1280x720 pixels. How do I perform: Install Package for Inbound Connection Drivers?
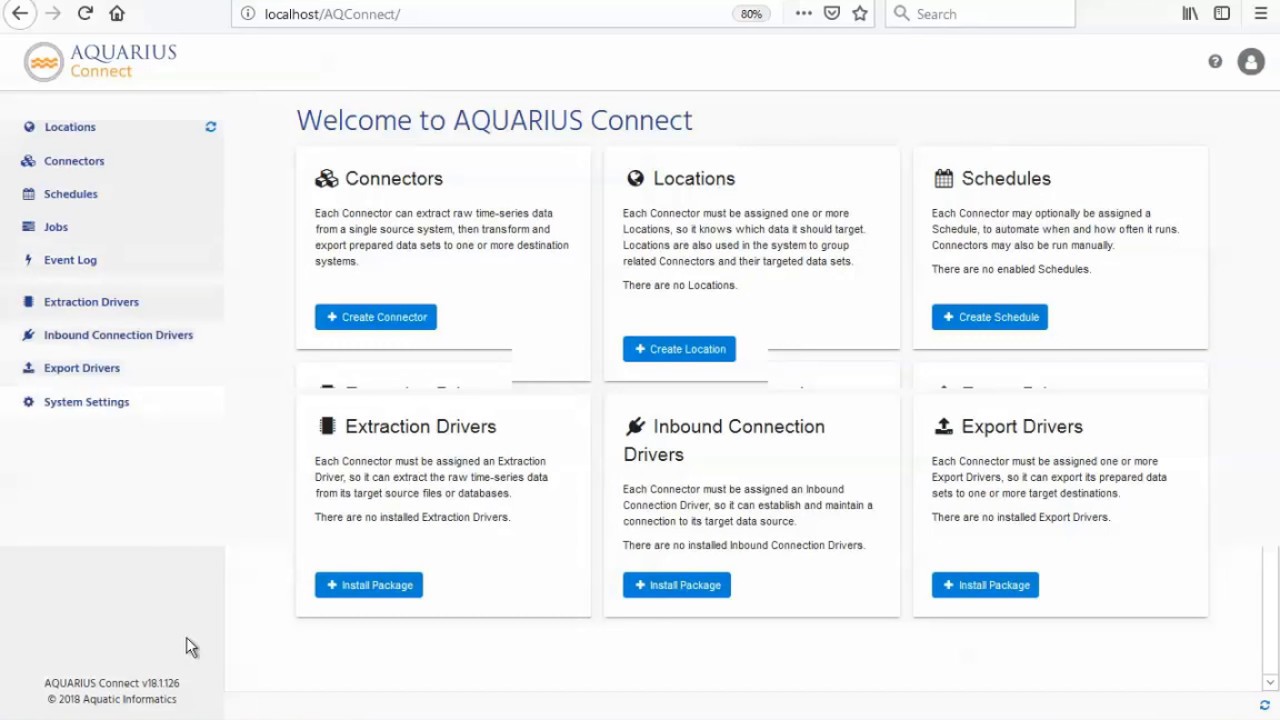pyautogui.click(x=677, y=585)
